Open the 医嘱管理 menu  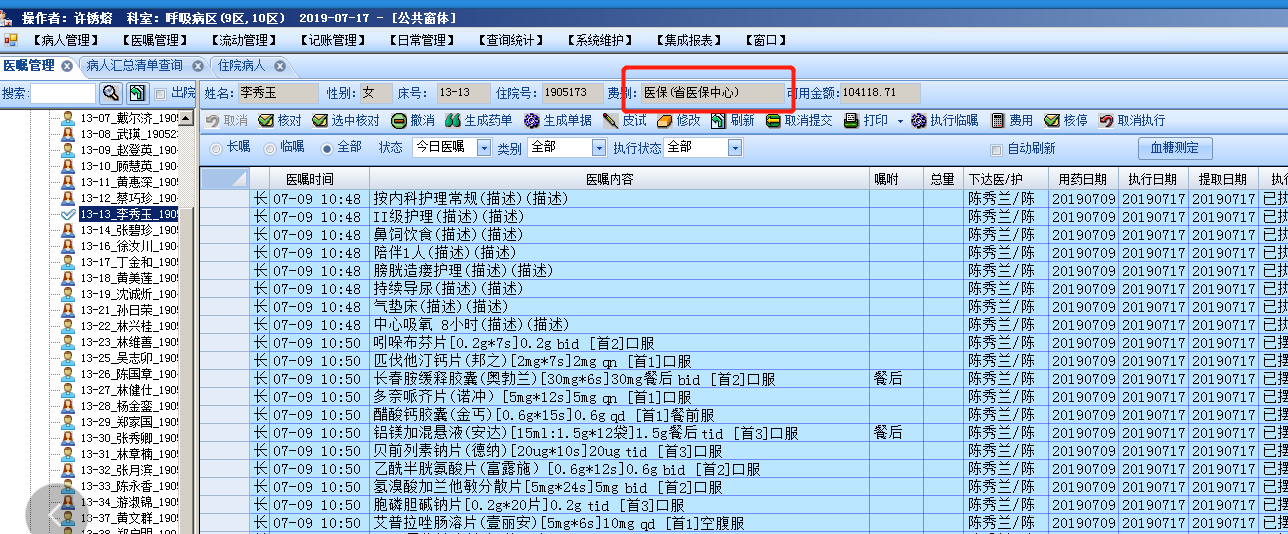coord(154,40)
